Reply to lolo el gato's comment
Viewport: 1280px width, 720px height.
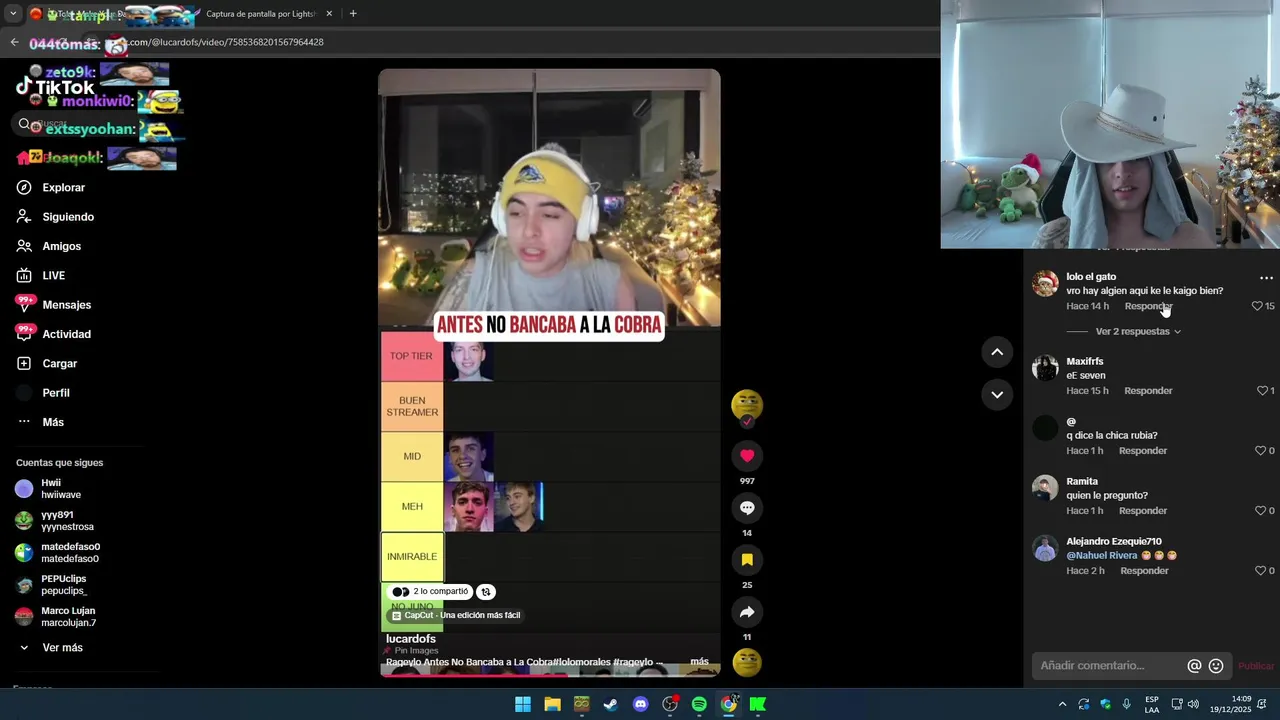(1148, 306)
